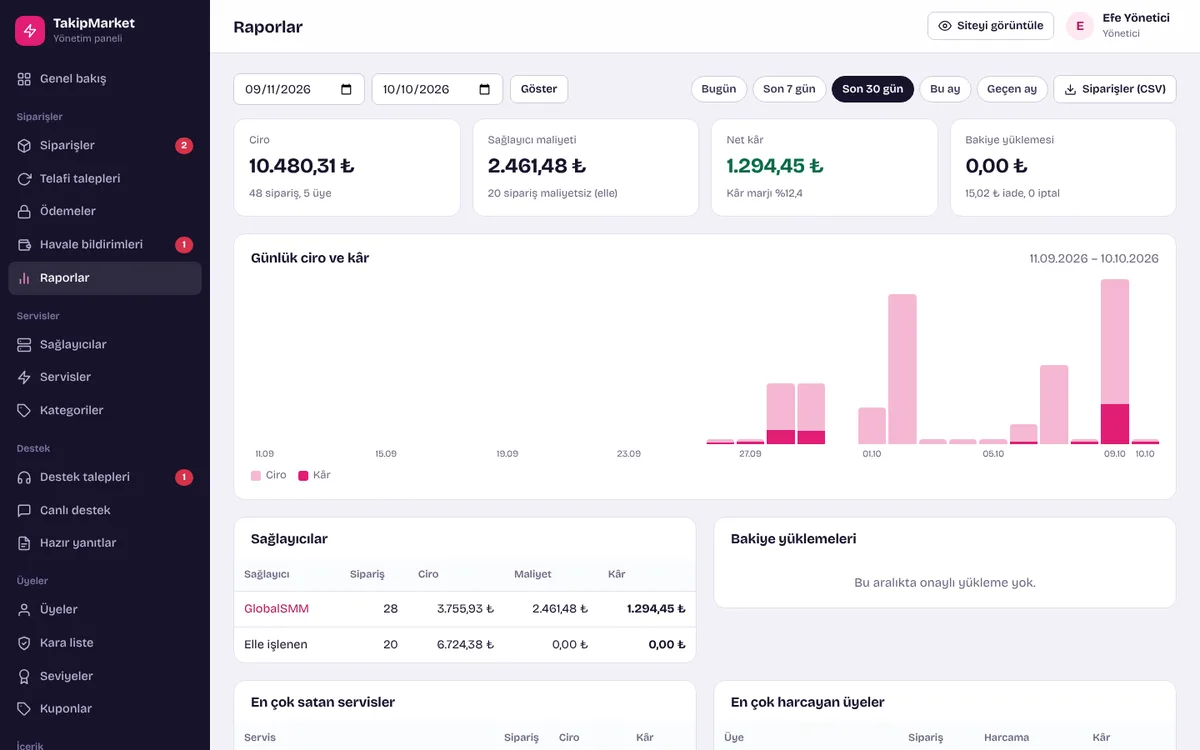Select the Son 7 gün range

pyautogui.click(x=789, y=89)
